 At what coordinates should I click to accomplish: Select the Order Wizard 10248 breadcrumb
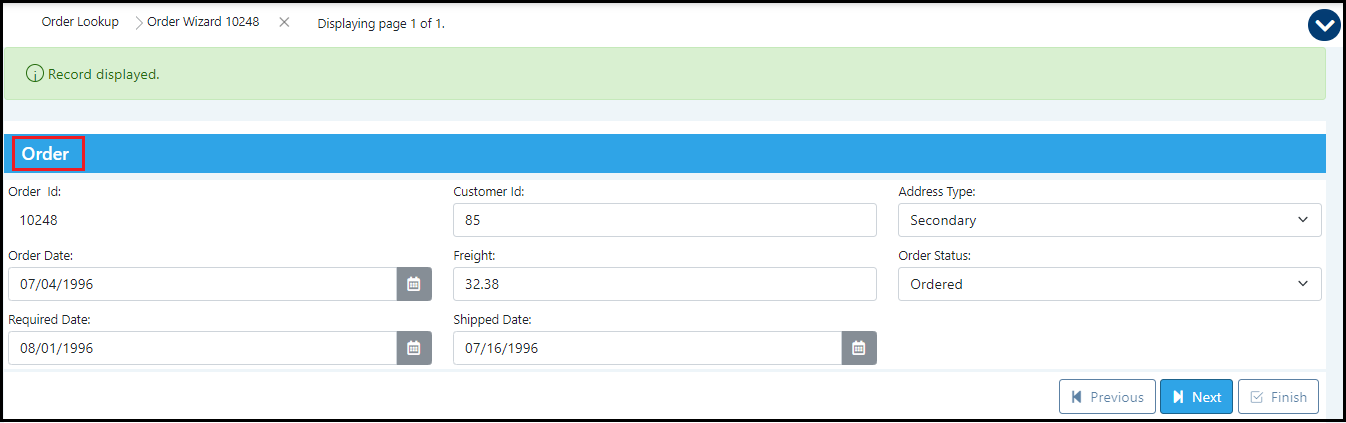tap(203, 22)
